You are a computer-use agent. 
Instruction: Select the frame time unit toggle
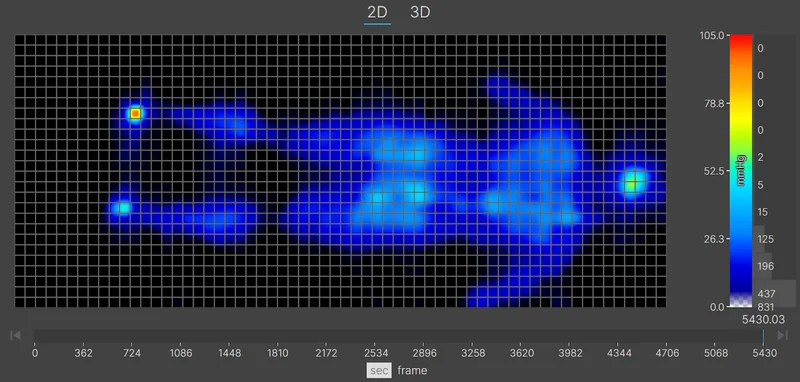(x=412, y=370)
